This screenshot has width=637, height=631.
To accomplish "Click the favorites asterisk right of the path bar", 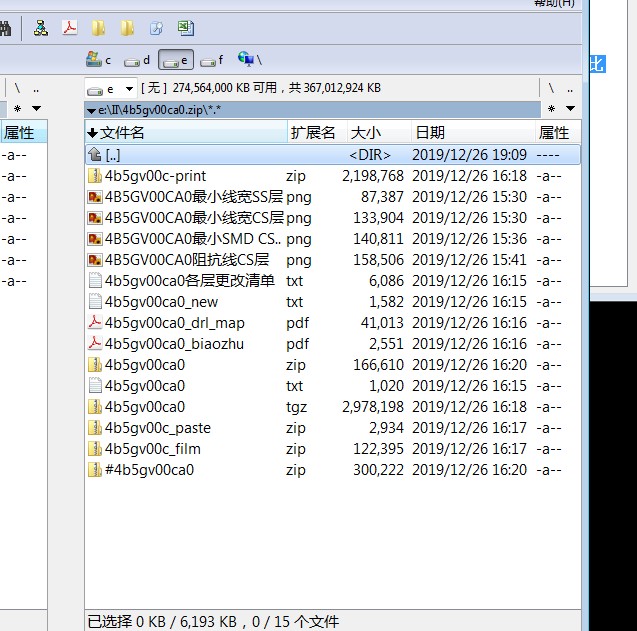I will (551, 108).
